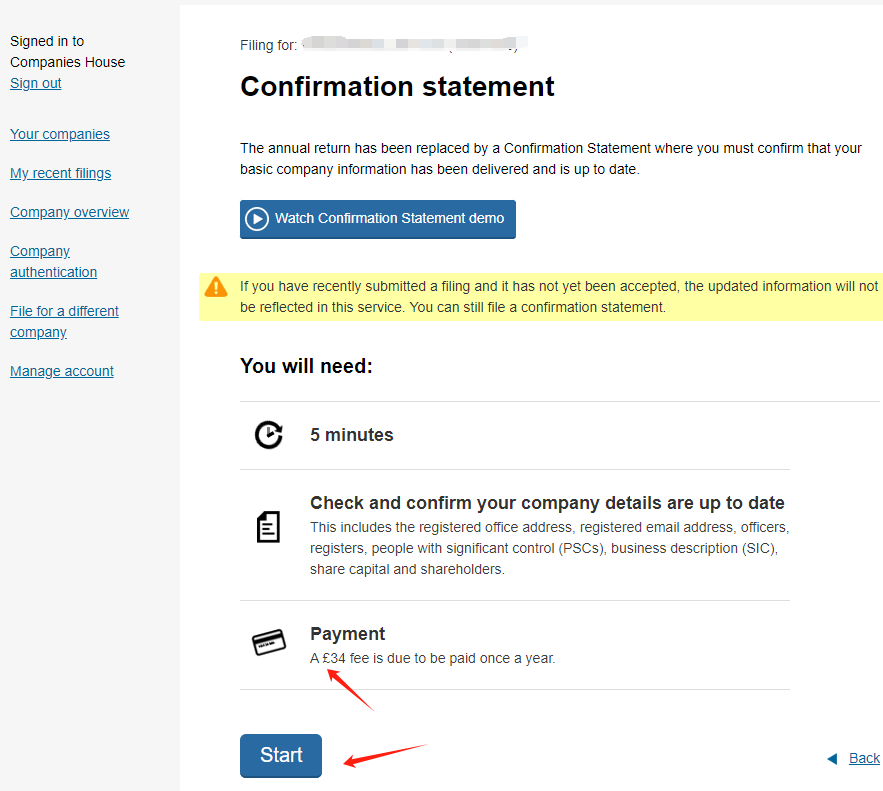
Task: Open Your companies page
Action: coord(60,134)
